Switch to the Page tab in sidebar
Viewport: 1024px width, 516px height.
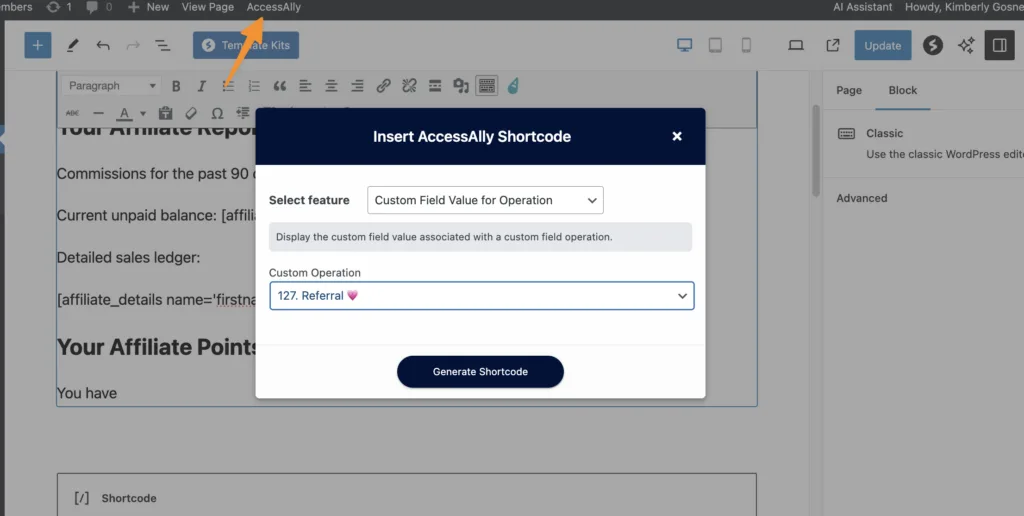coord(849,90)
